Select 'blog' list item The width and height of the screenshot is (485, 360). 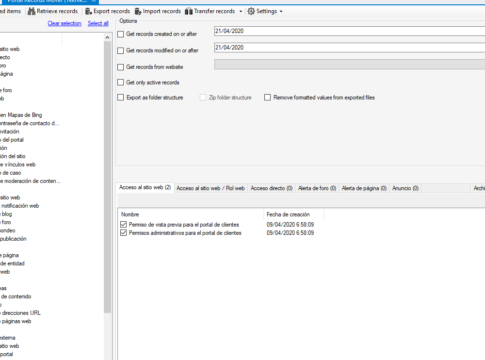6,214
